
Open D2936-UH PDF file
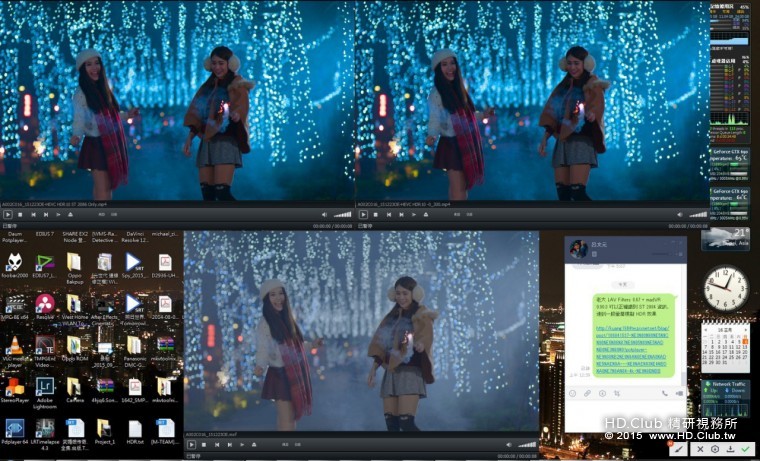[165, 265]
